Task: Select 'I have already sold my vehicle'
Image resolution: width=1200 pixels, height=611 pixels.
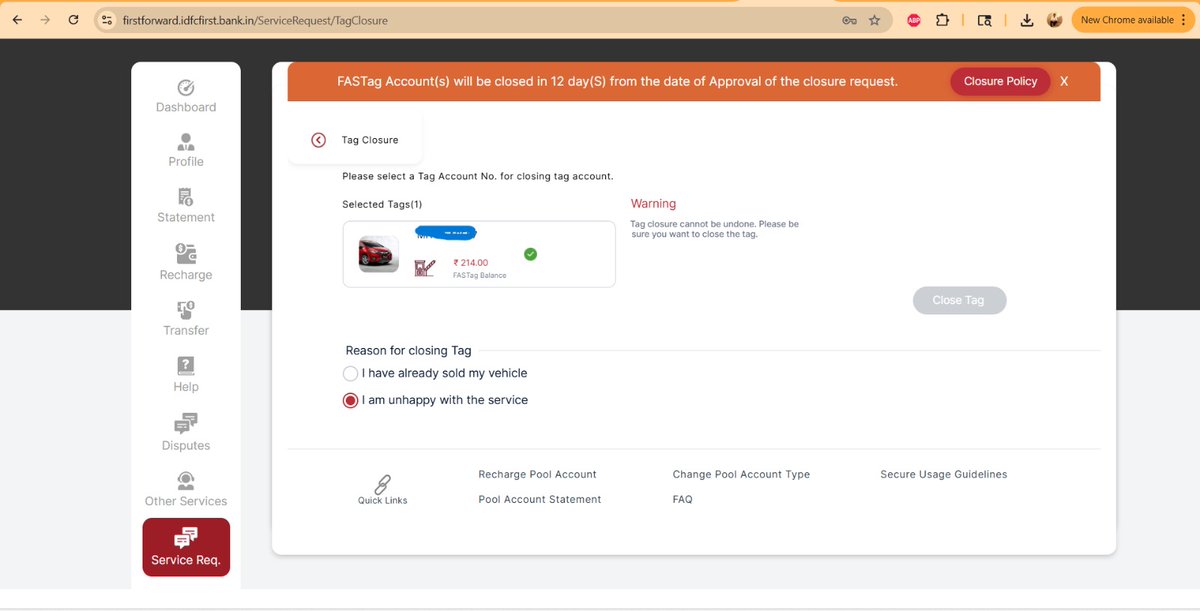Action: (350, 373)
